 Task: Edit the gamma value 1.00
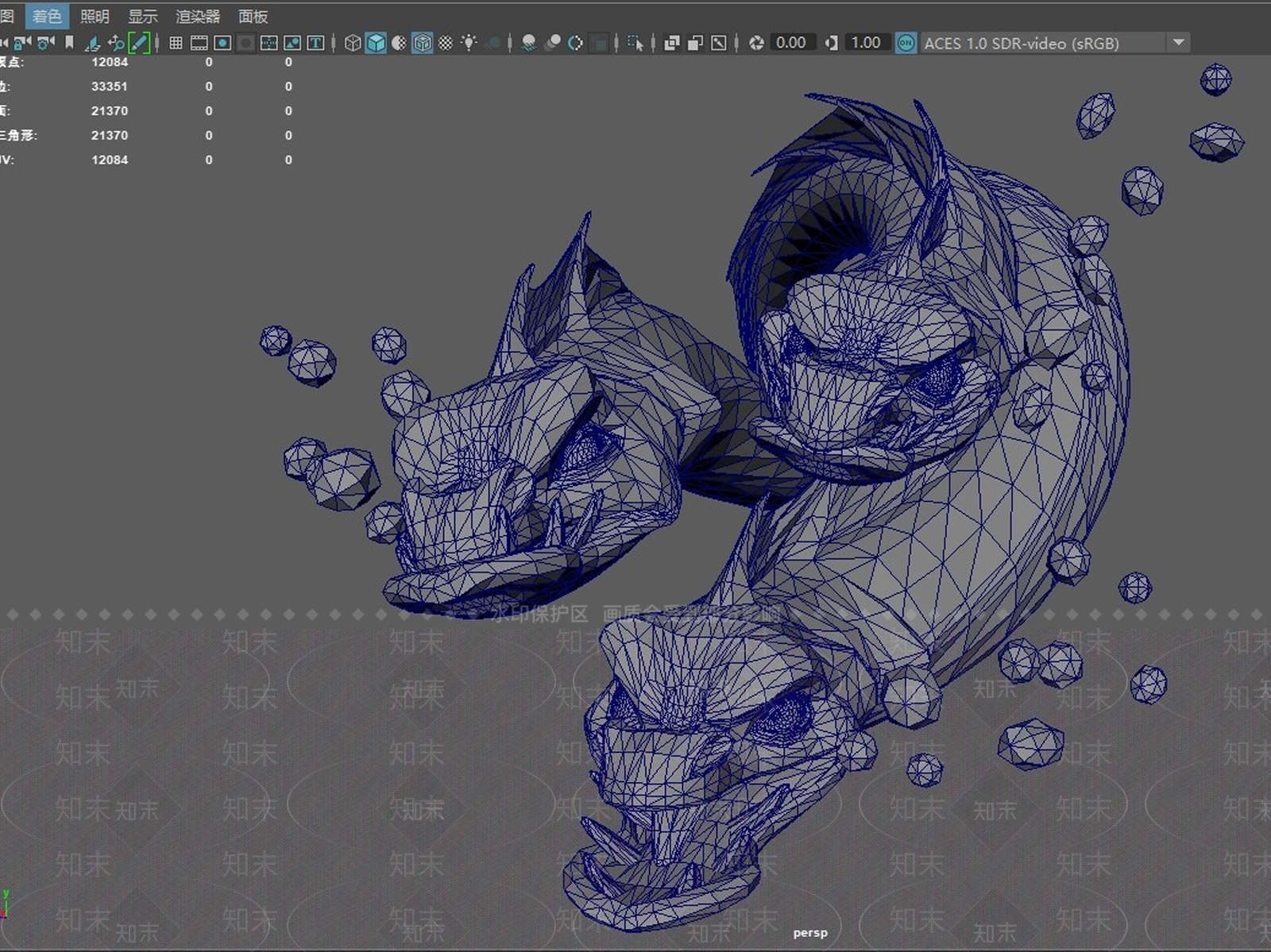point(866,43)
